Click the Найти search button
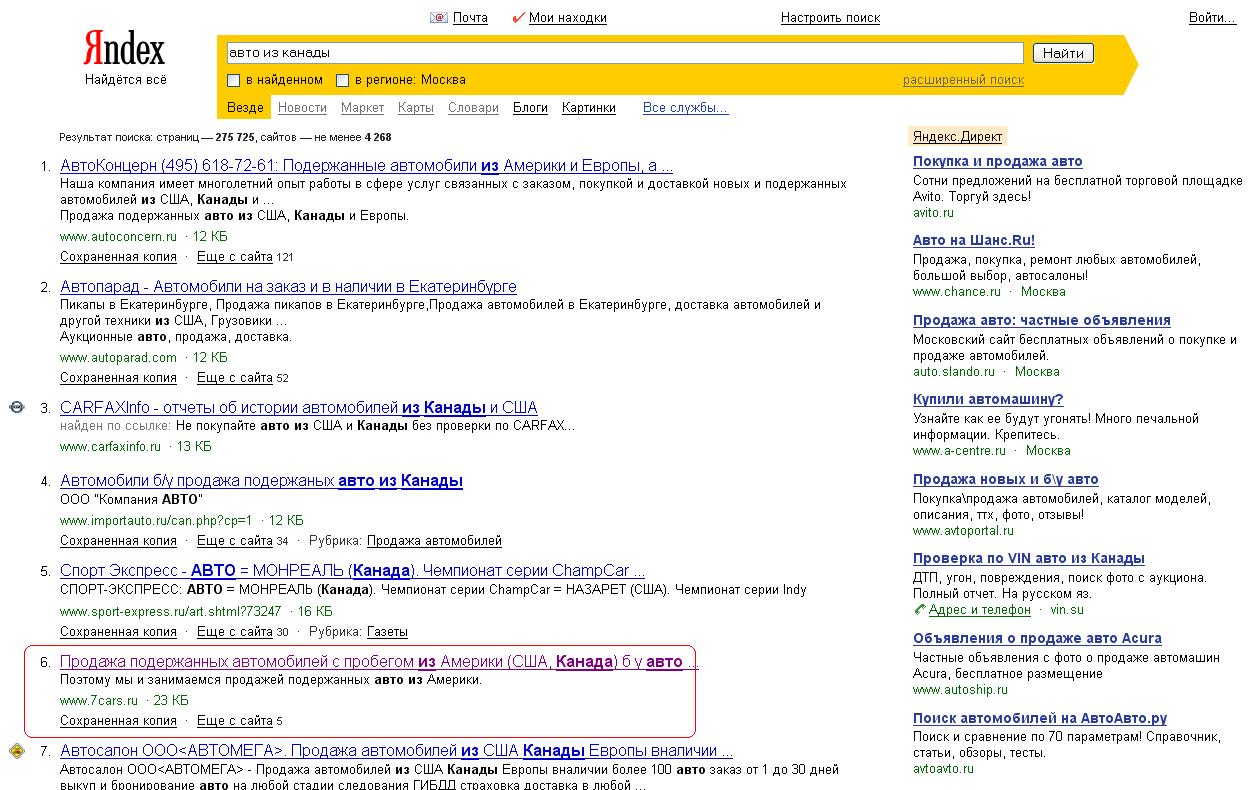The image size is (1258, 790). click(1063, 53)
